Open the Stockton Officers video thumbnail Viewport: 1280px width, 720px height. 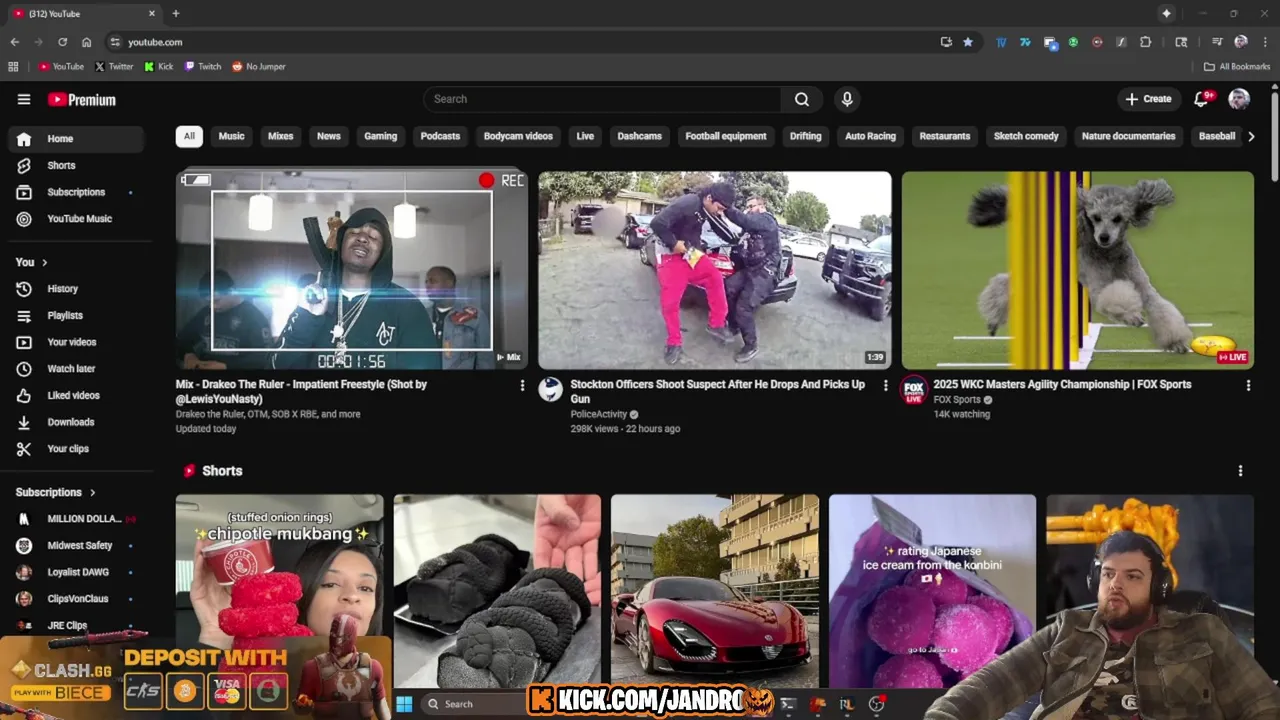(x=715, y=270)
